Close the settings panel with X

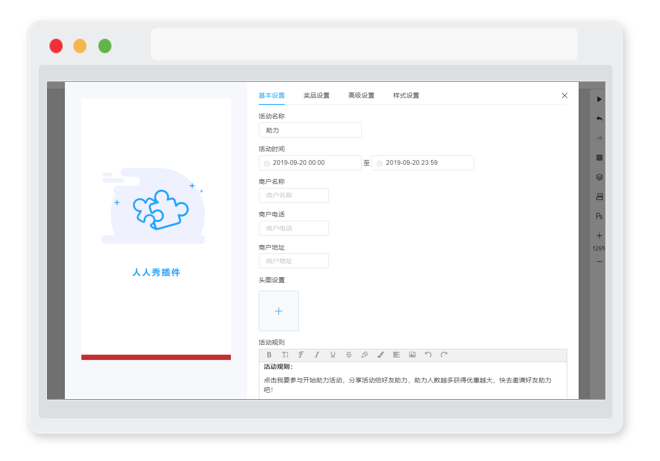point(564,96)
